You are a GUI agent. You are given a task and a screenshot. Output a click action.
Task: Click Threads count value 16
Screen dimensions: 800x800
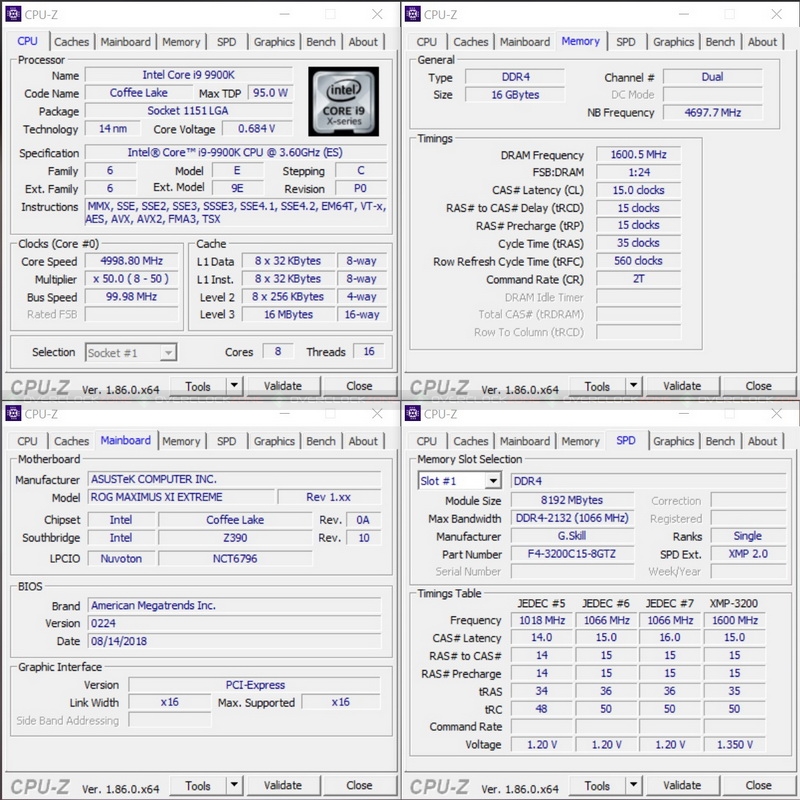(369, 352)
